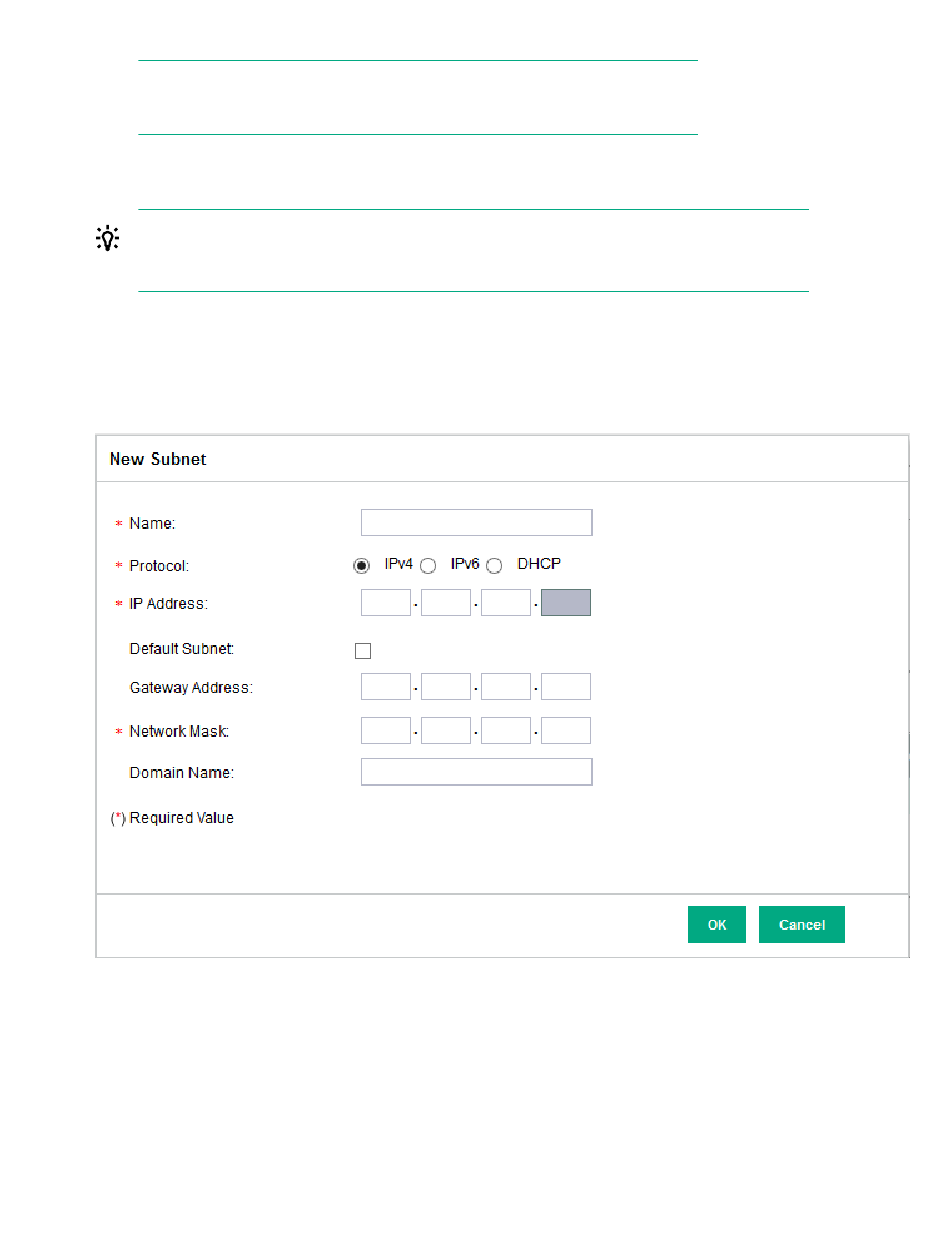
Task: Select the third IP Address octet field
Action: click(x=506, y=602)
